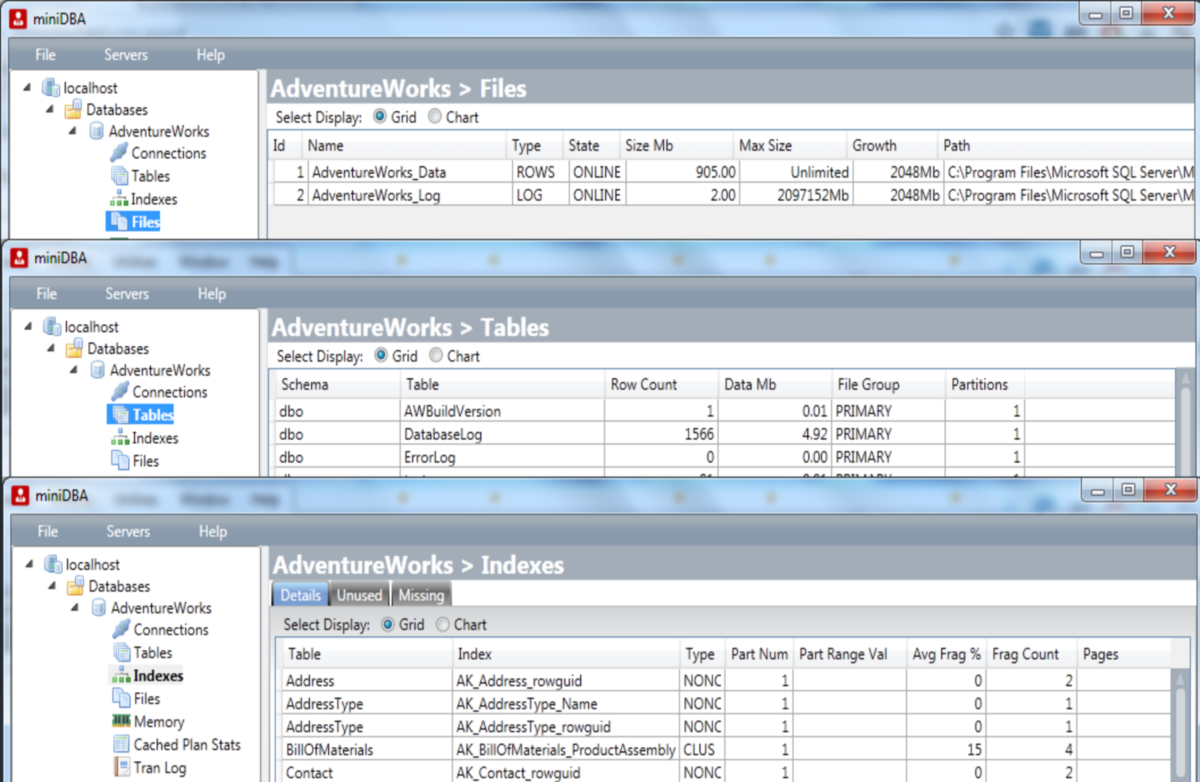Sort by File Group column header

click(x=887, y=384)
